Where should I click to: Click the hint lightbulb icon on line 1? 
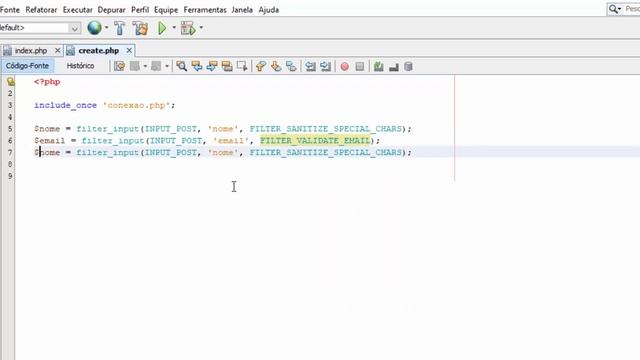10,81
